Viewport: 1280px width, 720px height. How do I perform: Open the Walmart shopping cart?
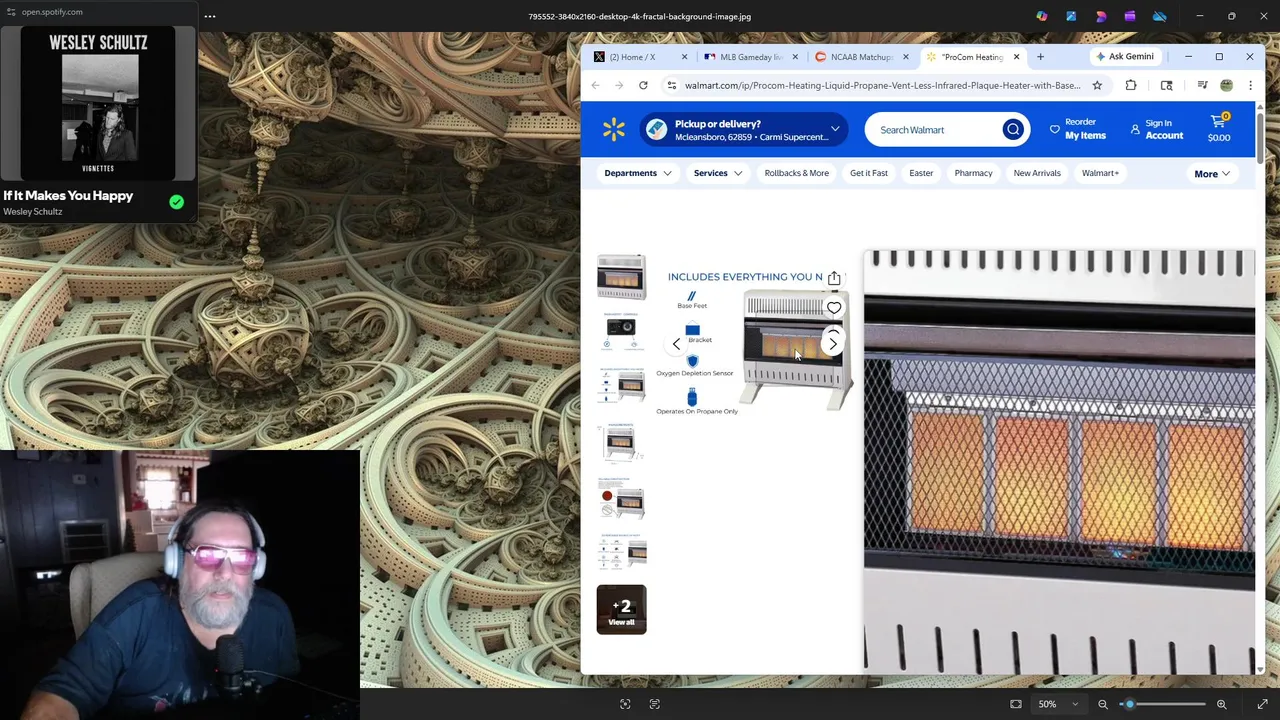click(1219, 128)
